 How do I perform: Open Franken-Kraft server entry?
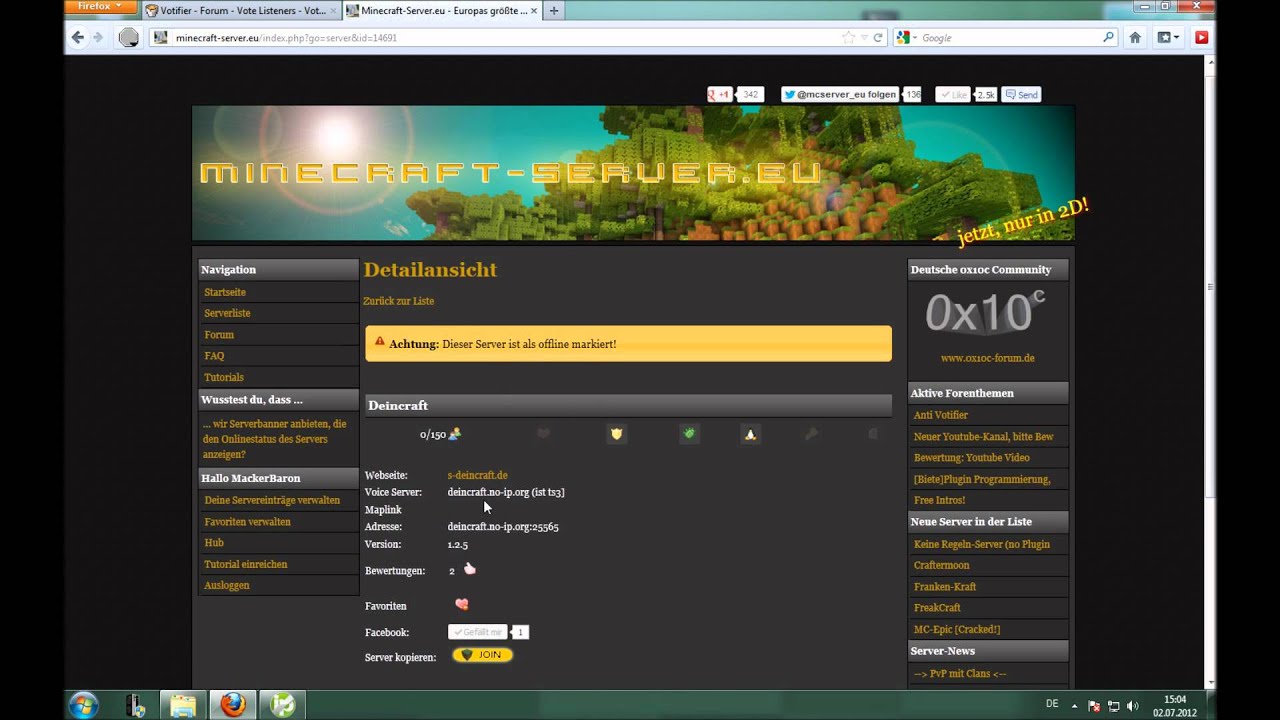point(945,586)
